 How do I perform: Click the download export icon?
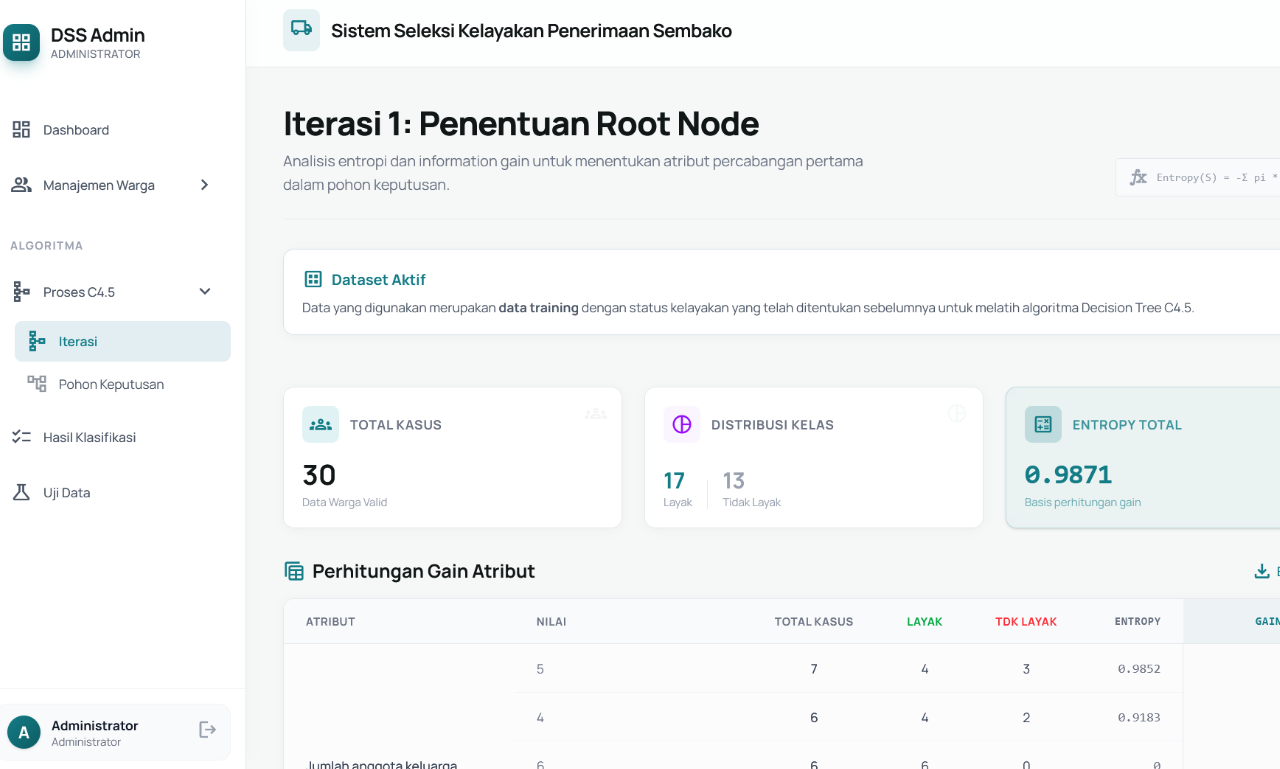(x=1262, y=571)
